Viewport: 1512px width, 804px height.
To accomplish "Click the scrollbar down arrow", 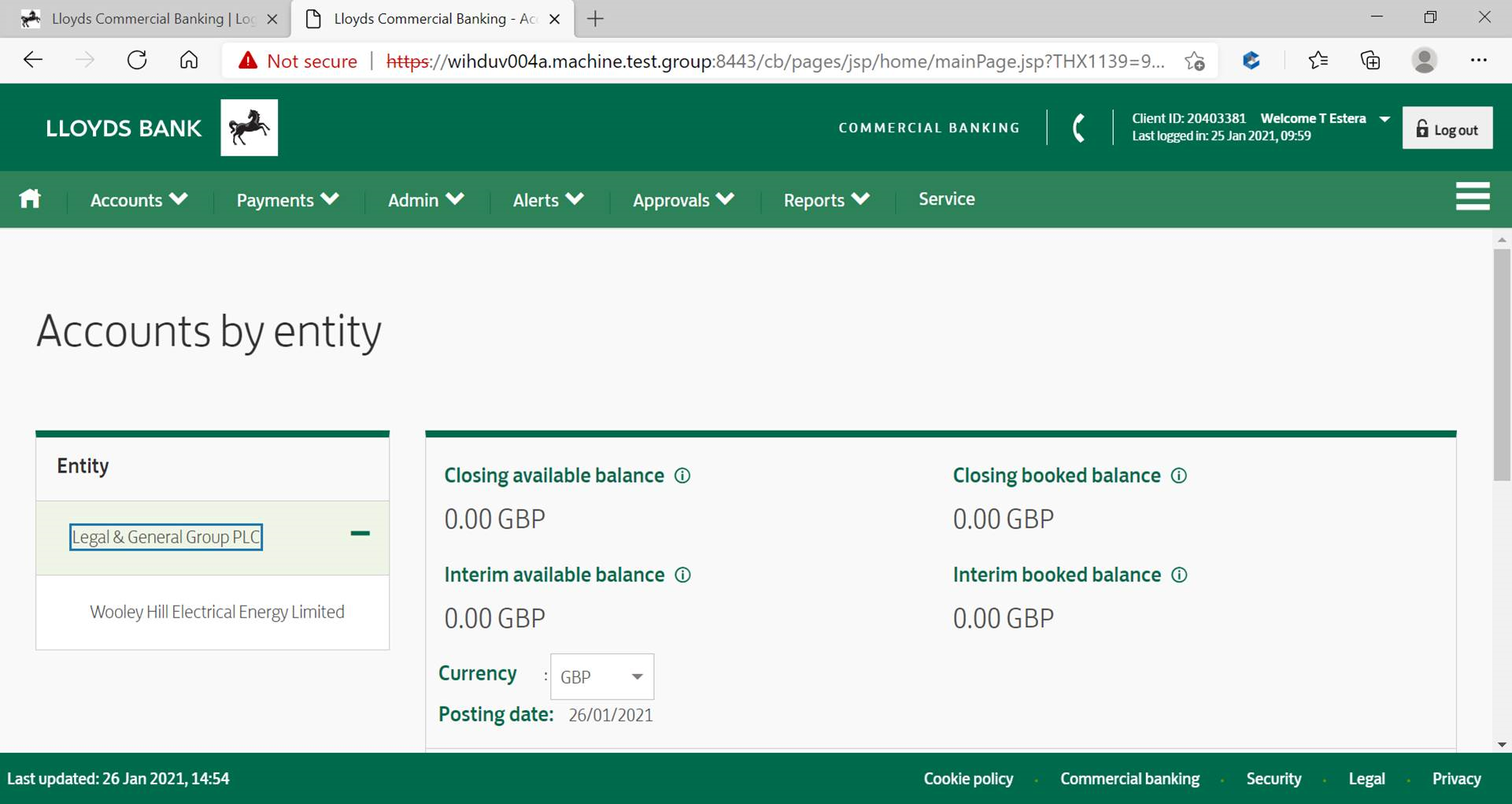I will pos(1502,744).
